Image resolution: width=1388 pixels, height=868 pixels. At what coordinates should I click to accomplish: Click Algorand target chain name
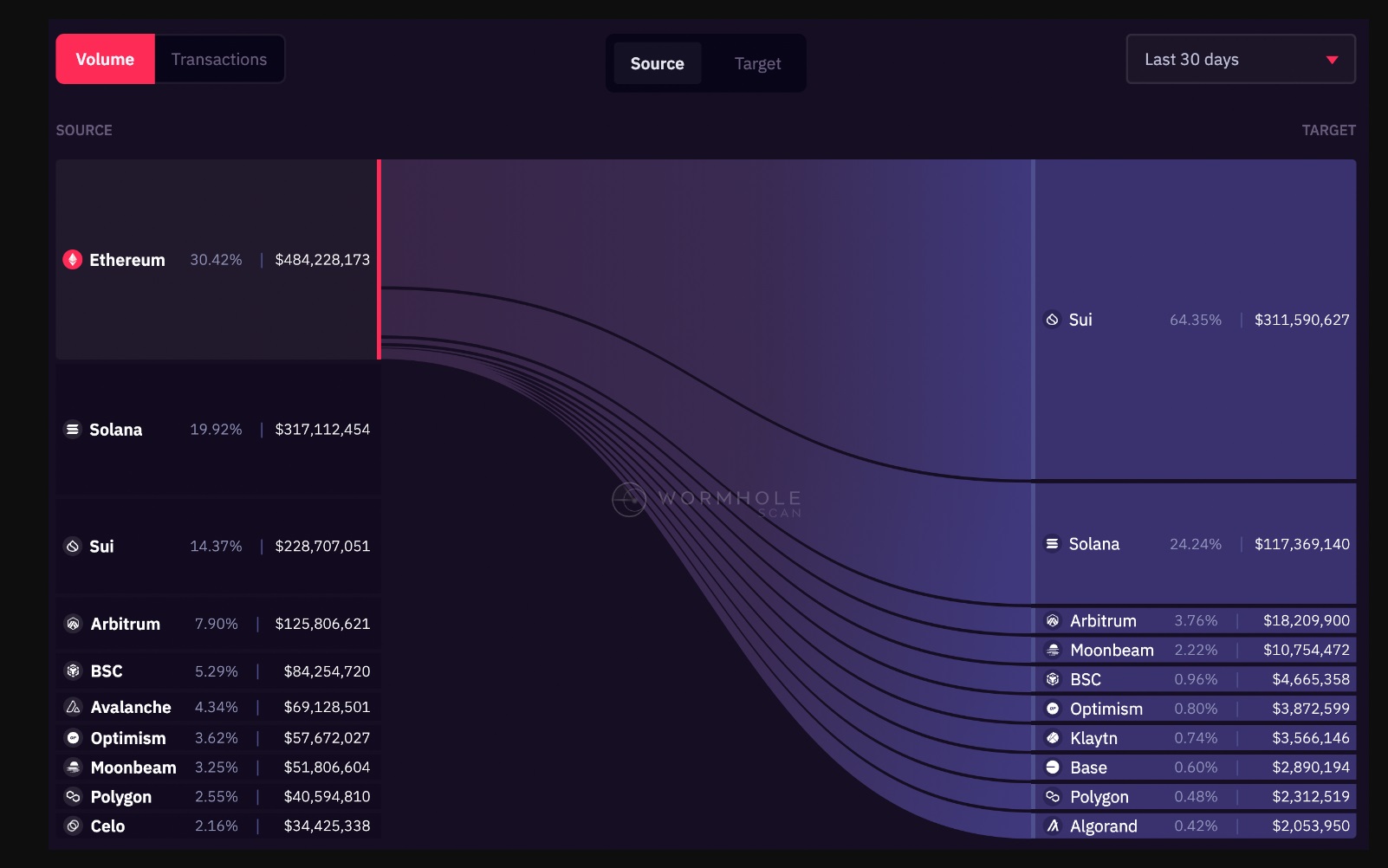[1104, 826]
